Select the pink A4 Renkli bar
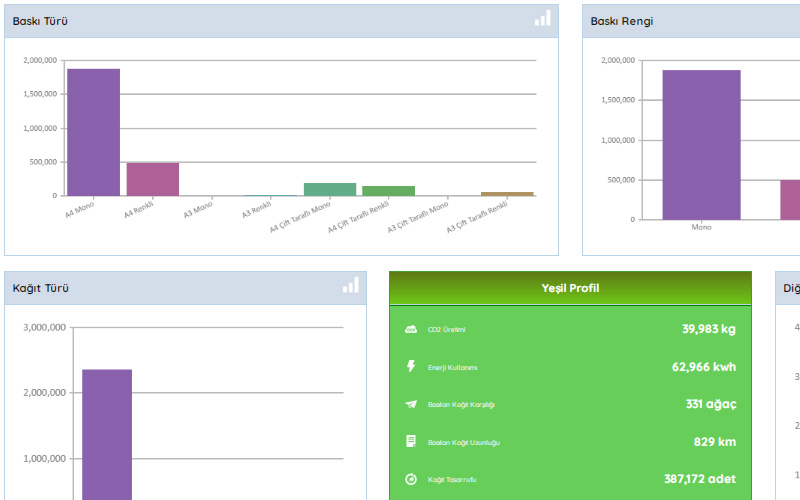Screen dimensions: 800x500 tap(152, 179)
